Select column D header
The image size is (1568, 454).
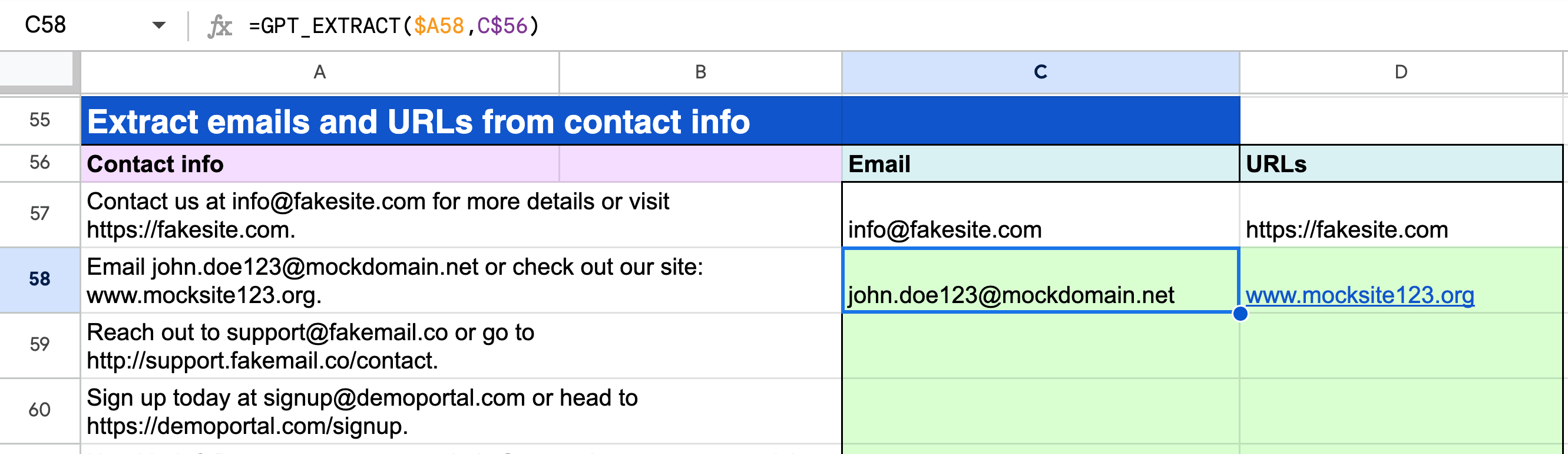coord(1401,73)
